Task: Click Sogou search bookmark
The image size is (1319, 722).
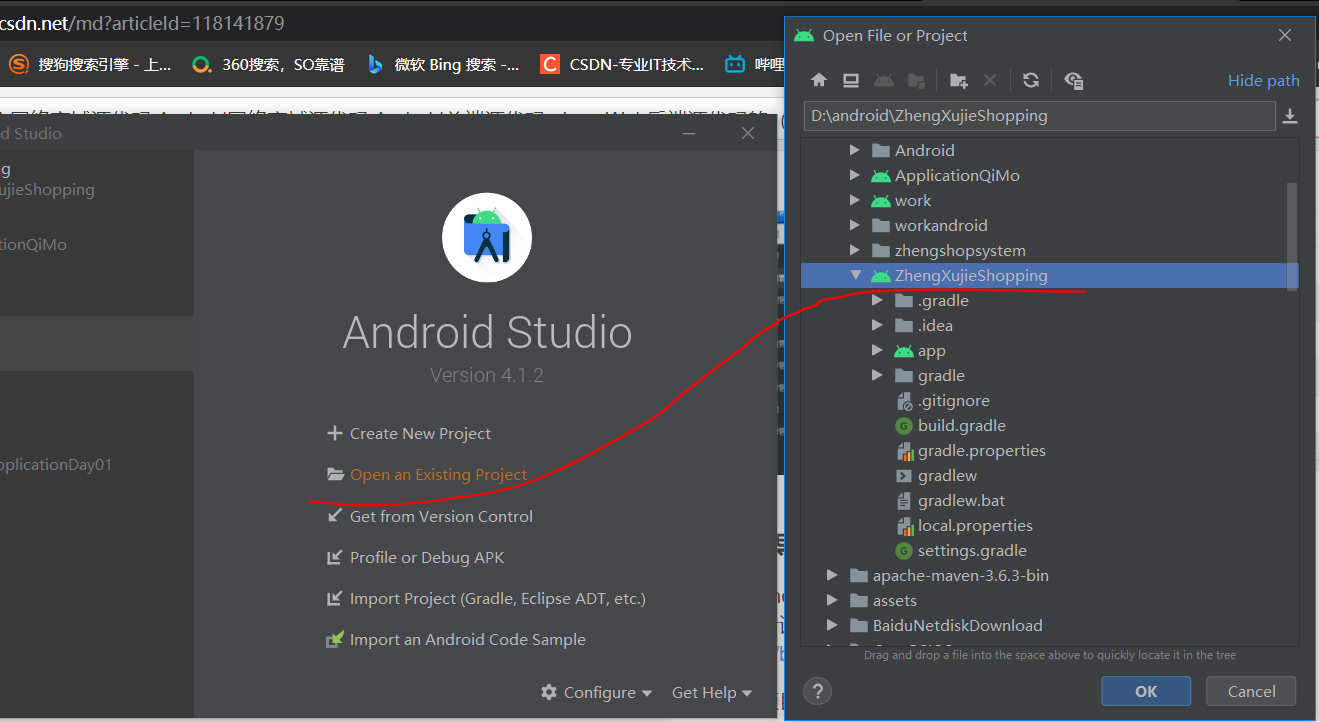Action: (x=90, y=64)
